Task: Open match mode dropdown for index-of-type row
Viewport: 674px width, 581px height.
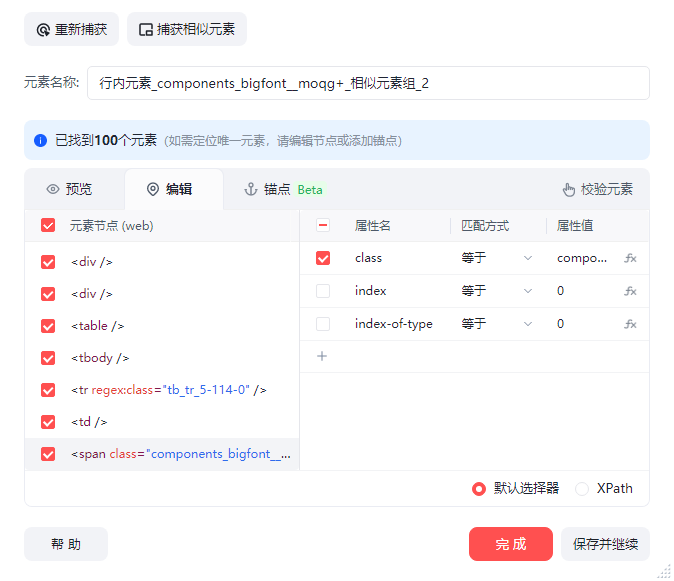Action: click(x=497, y=324)
